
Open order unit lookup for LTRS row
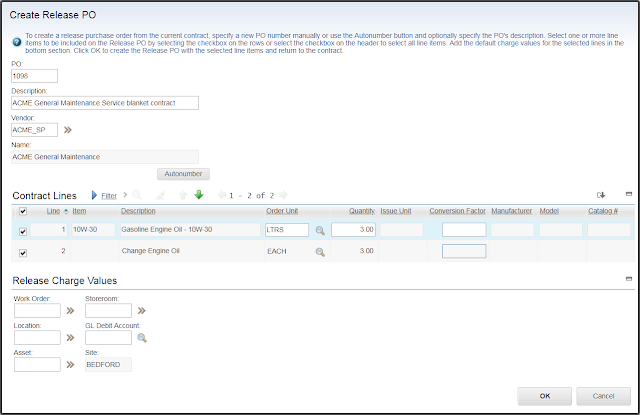click(320, 231)
